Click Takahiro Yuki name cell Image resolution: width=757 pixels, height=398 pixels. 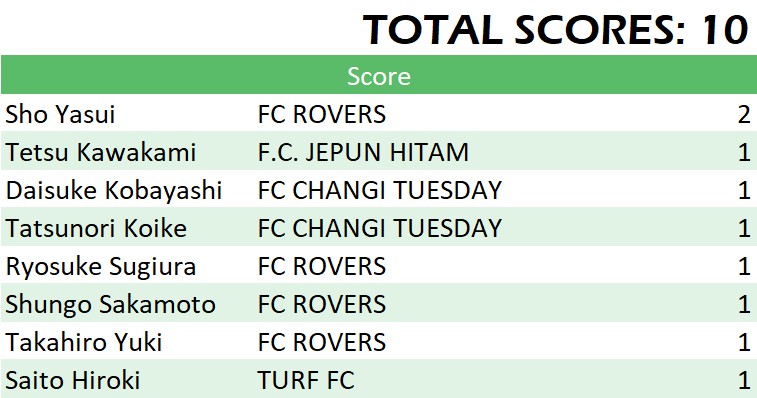[84, 342]
